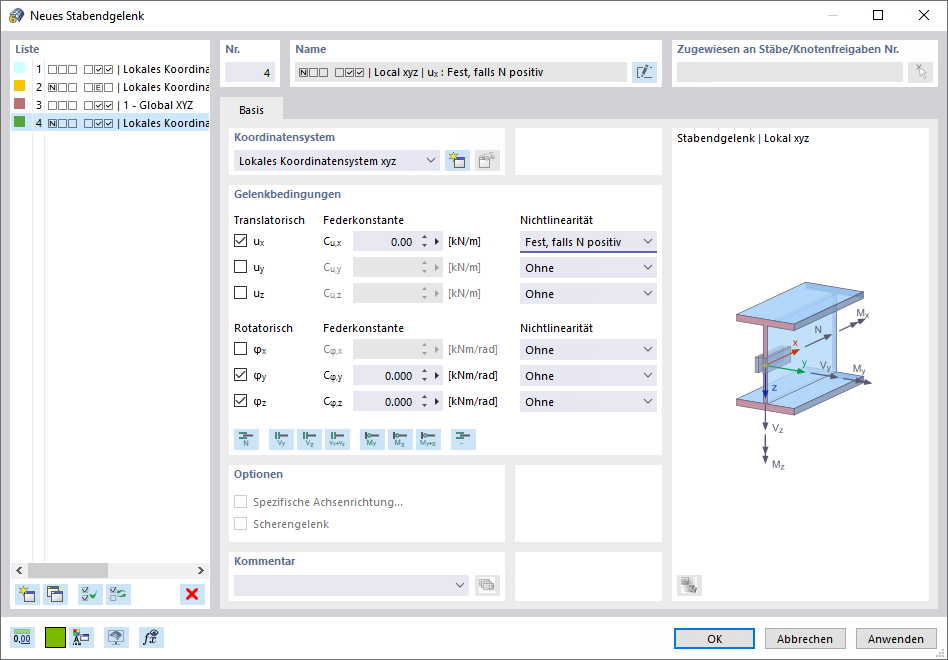
Task: Select all list entries checkmark icon
Action: coord(90,594)
